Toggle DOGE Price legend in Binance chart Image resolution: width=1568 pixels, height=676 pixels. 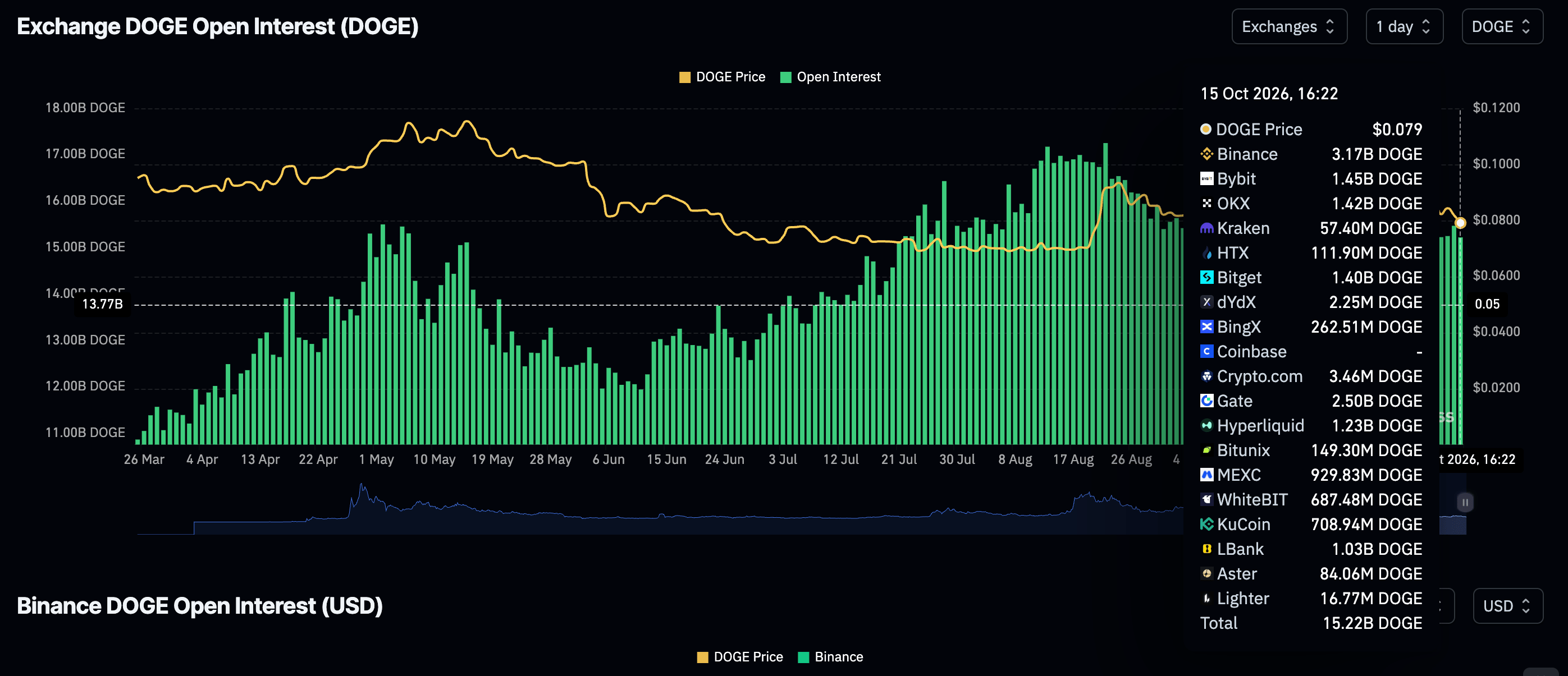click(739, 657)
